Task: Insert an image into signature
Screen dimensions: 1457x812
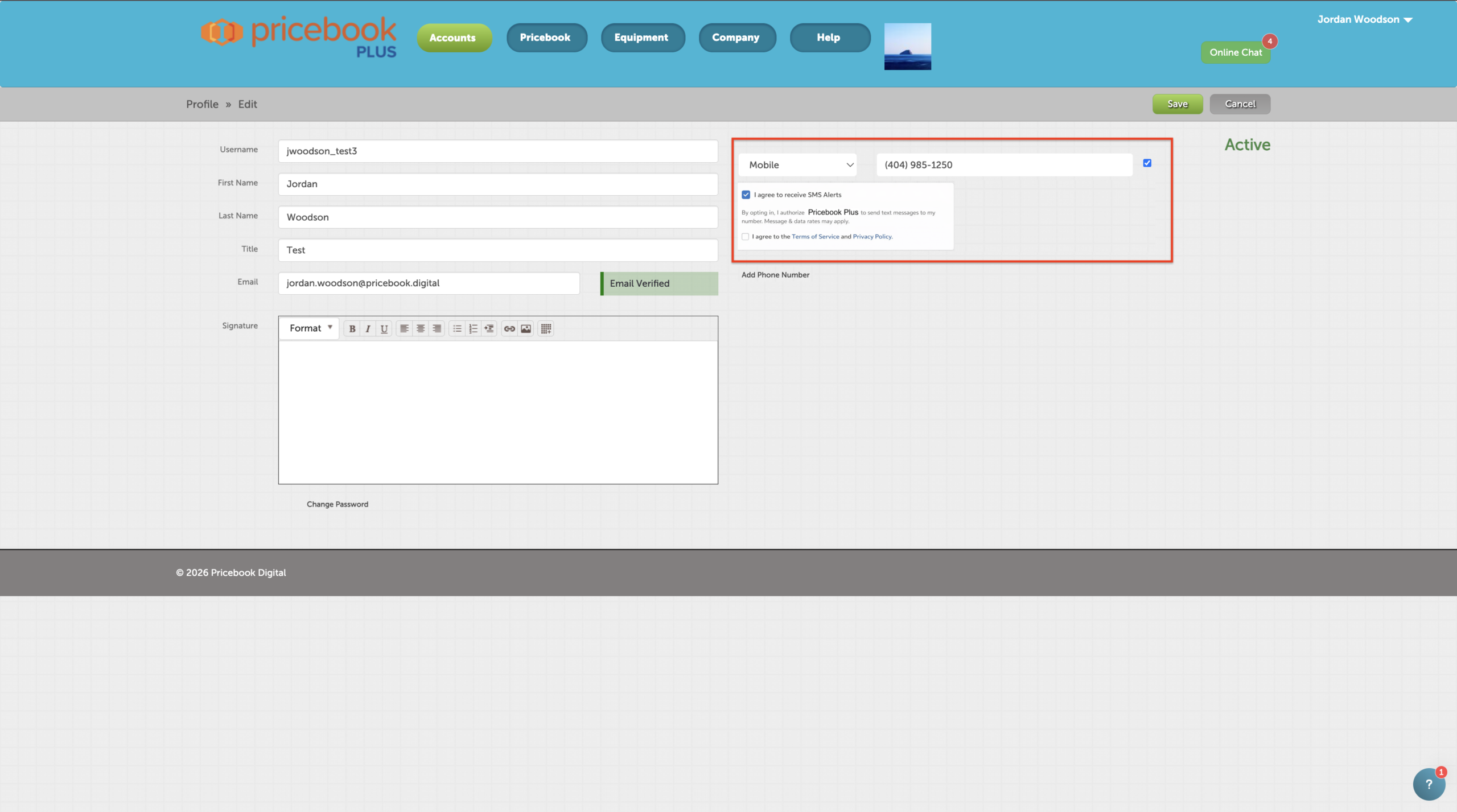Action: [526, 328]
